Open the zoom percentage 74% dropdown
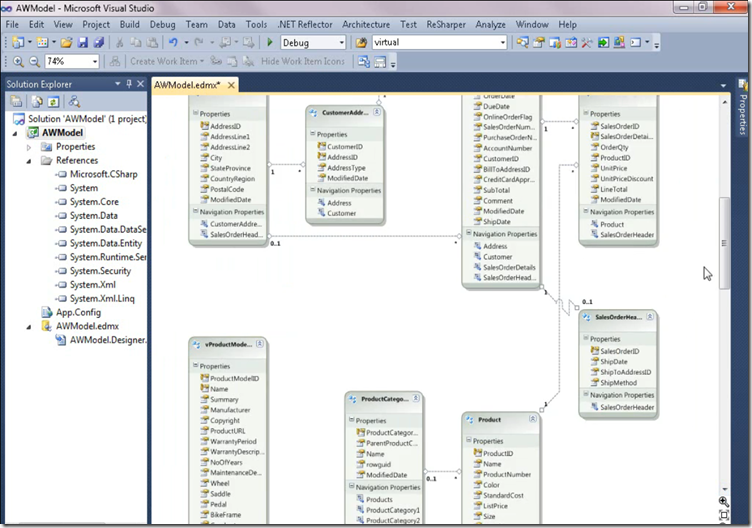Image resolution: width=752 pixels, height=528 pixels. [x=94, y=61]
